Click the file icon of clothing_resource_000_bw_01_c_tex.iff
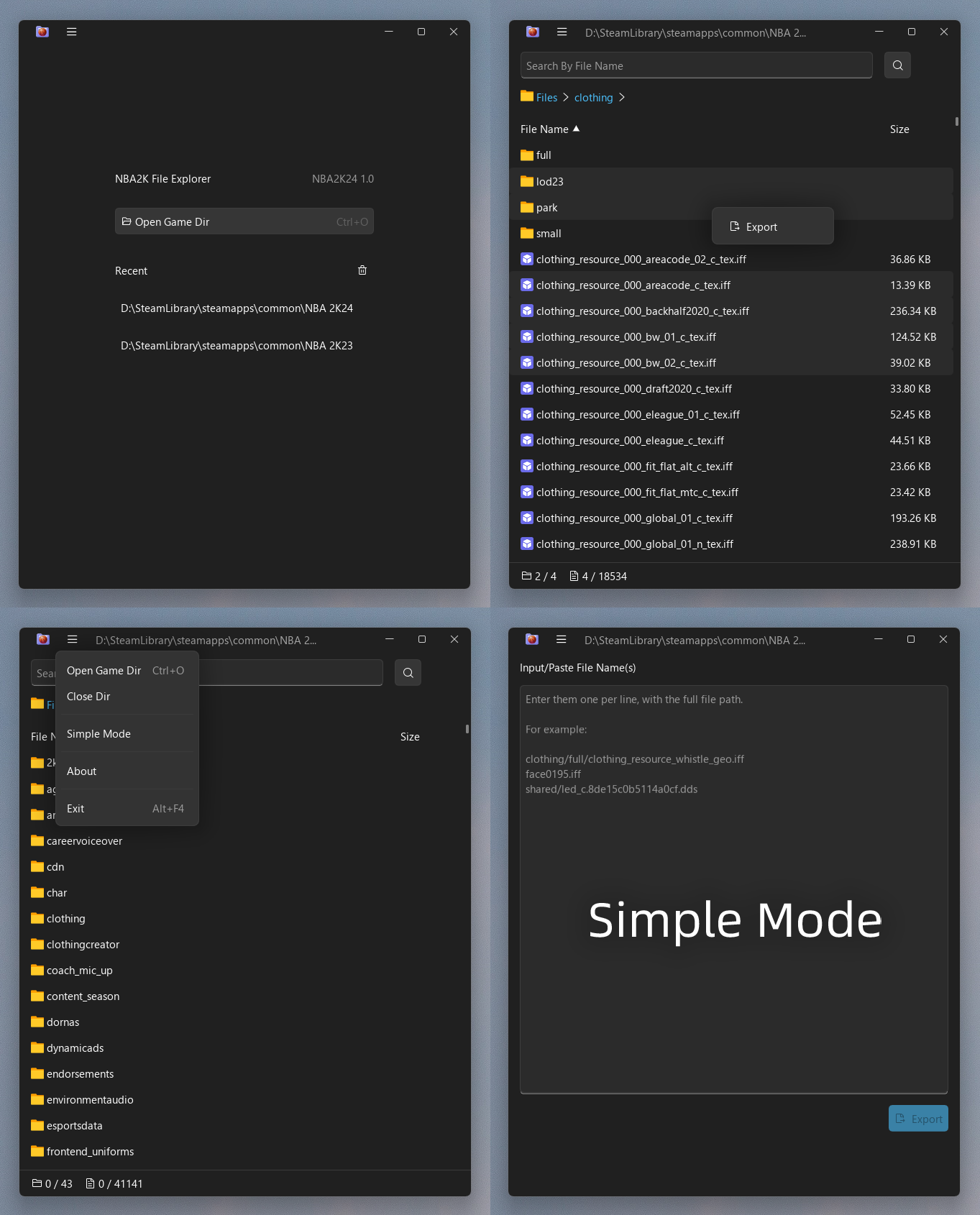 (x=527, y=337)
